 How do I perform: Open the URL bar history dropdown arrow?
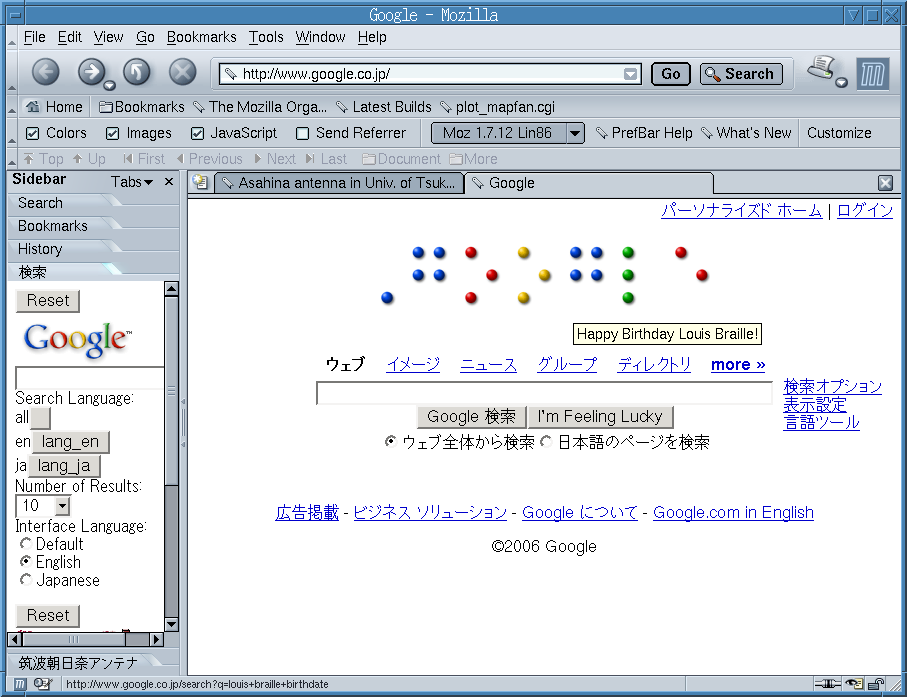631,74
